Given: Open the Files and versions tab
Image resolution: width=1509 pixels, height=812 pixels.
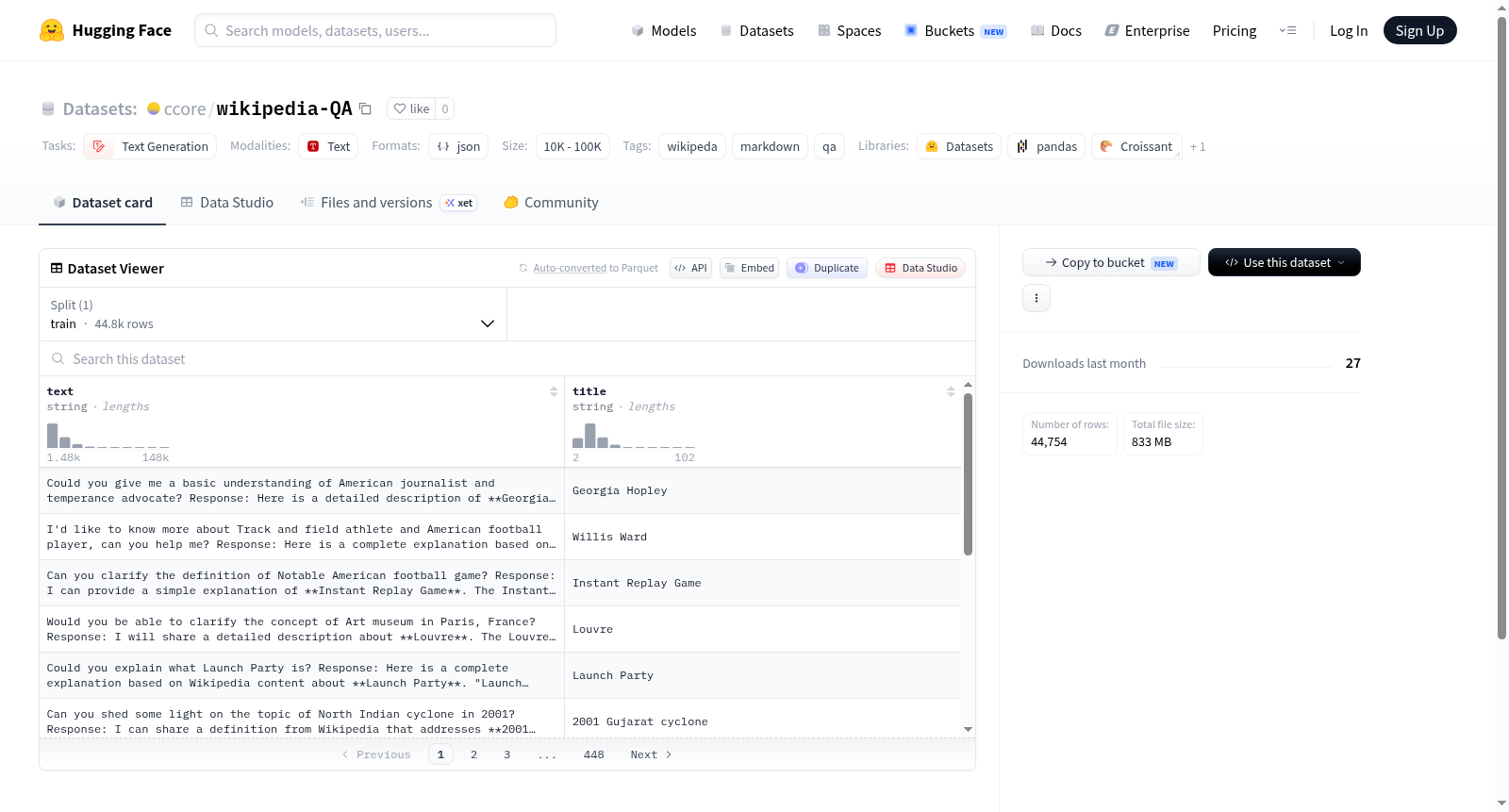Looking at the screenshot, I should point(389,202).
